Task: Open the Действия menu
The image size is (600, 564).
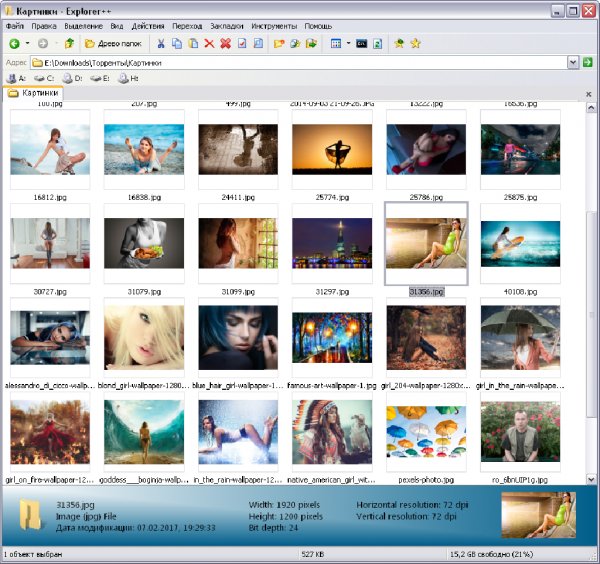Action: coord(148,26)
